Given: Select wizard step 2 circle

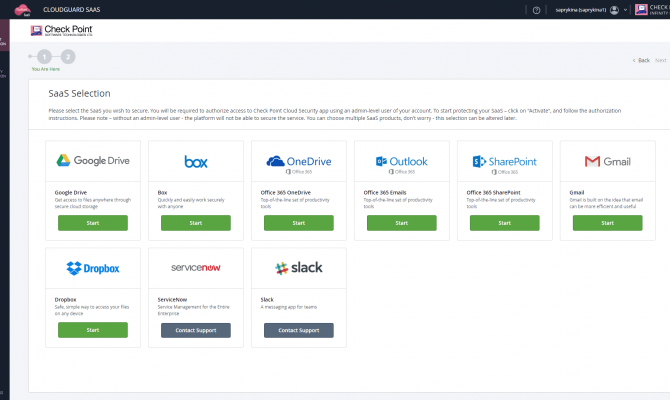Looking at the screenshot, I should (68, 56).
